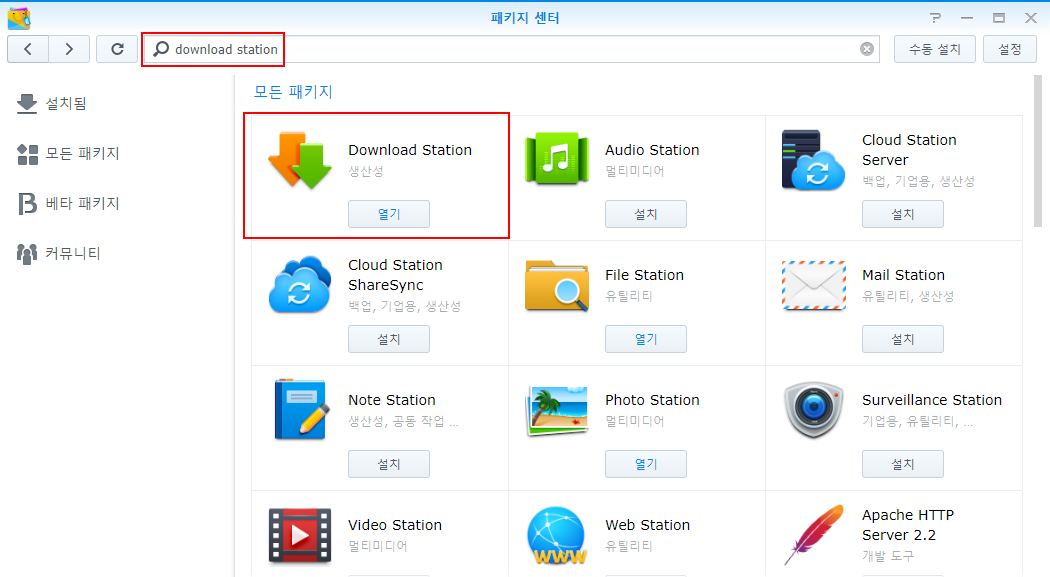Click the Audio Station title text
Viewport: 1050px width, 577px height.
point(652,150)
